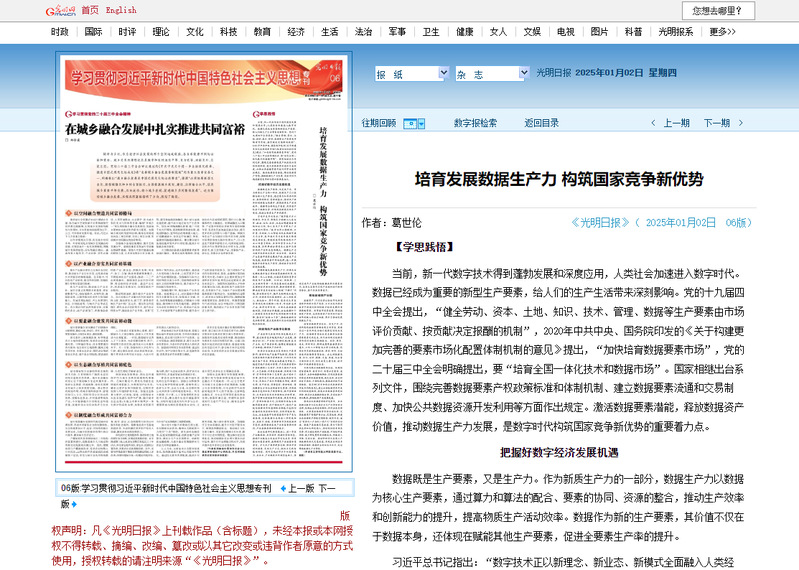Screen dimensions: 799x570
Task: Open the 光明报系 navigation item
Action: 675,31
